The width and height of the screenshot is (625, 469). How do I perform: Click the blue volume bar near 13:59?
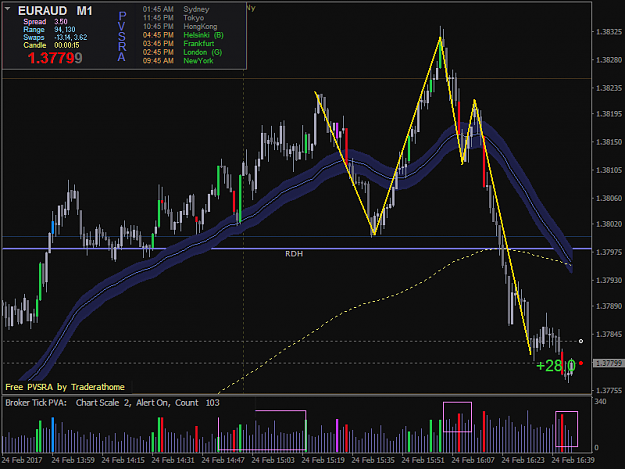pos(53,435)
